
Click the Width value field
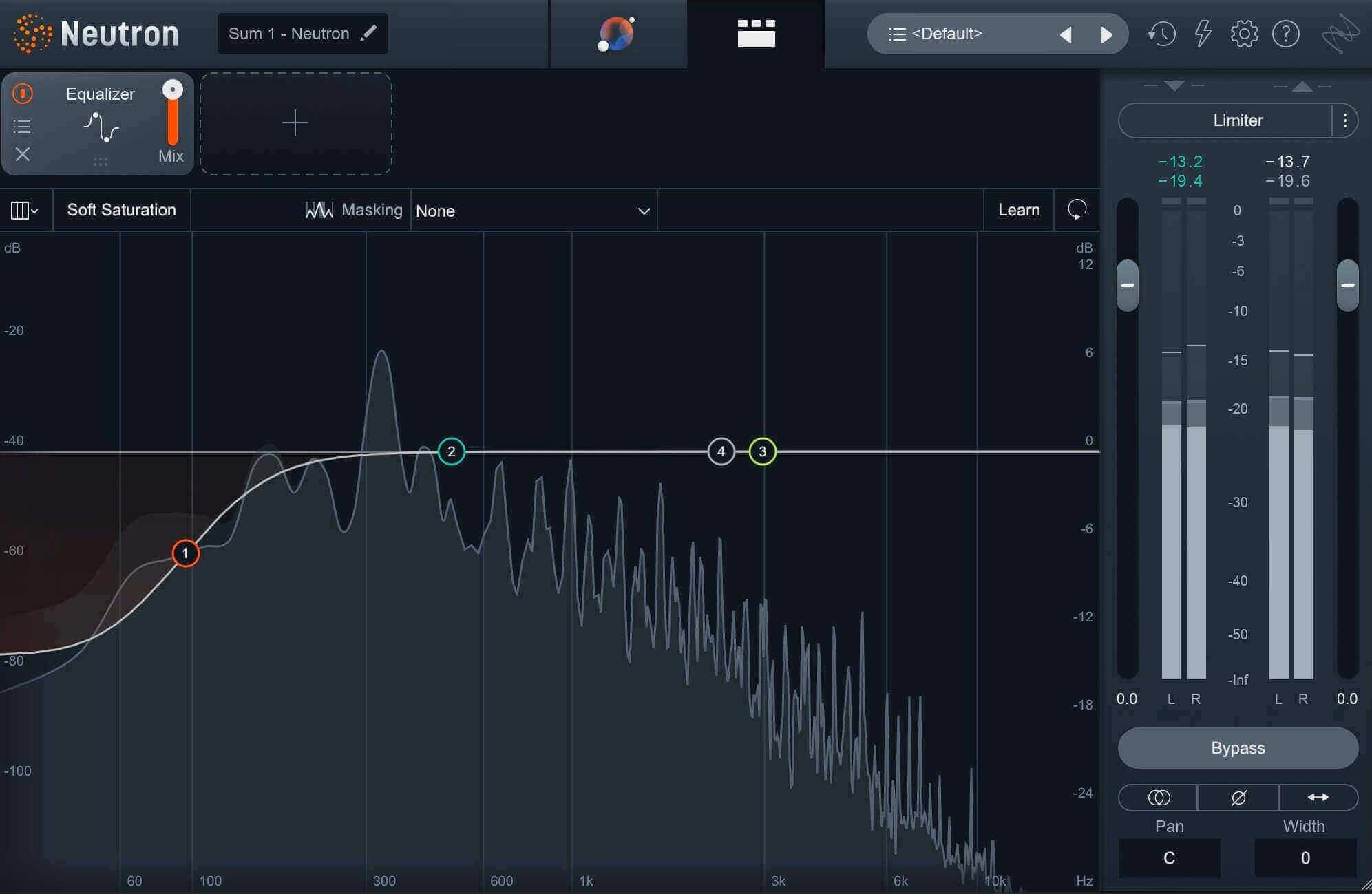[x=1305, y=858]
